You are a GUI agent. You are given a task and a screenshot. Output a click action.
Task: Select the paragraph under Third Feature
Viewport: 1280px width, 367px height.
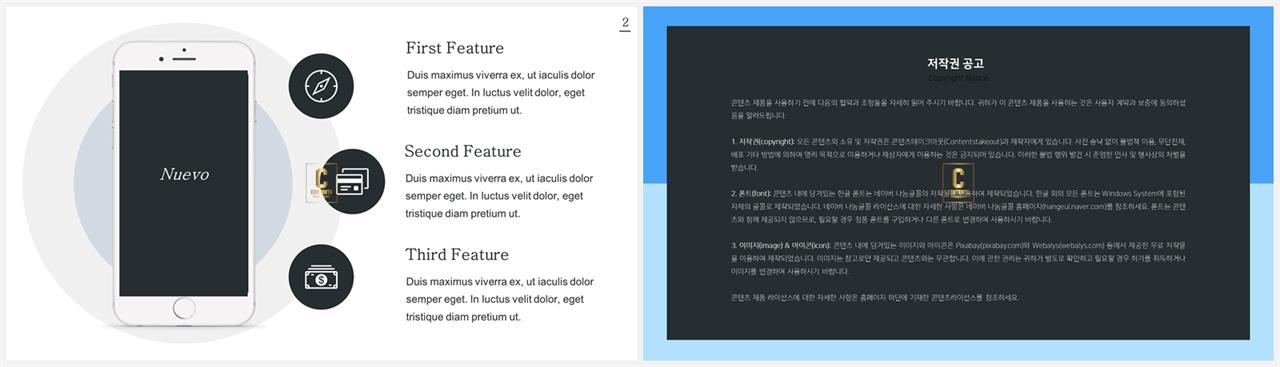point(501,299)
